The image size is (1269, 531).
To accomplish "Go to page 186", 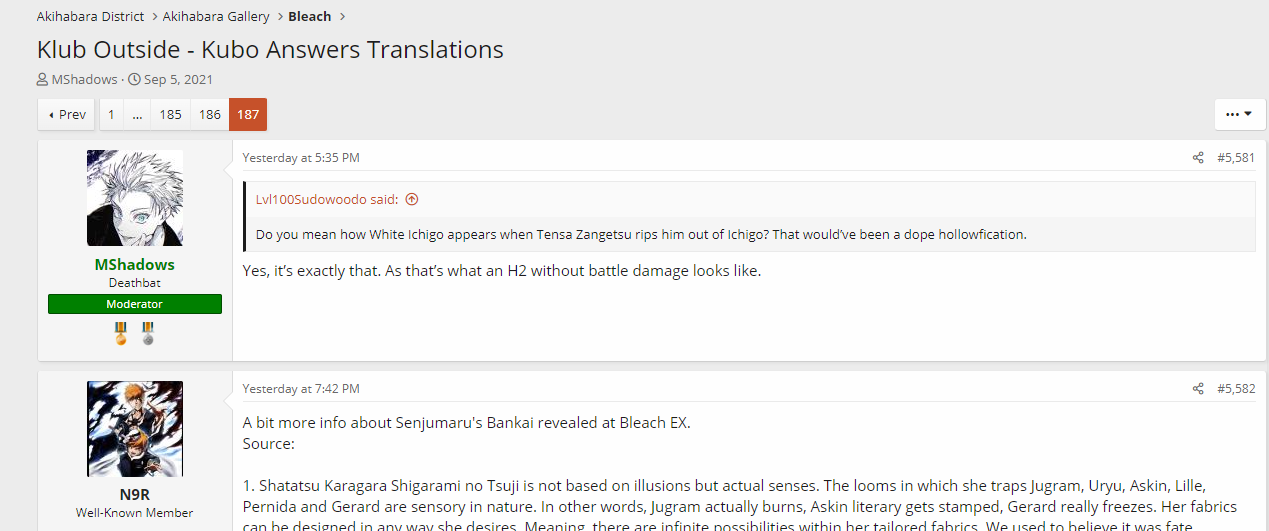I will click(x=210, y=114).
